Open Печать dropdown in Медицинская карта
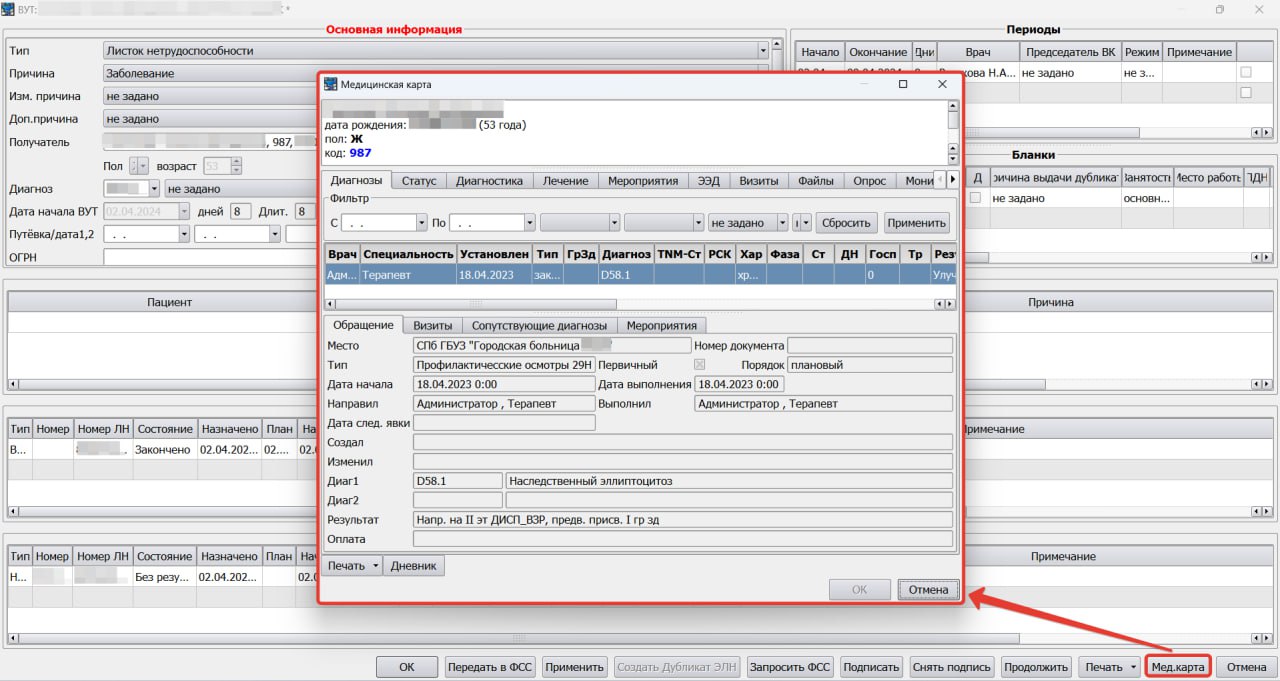Screen dimensions: 1280x681 point(375,566)
